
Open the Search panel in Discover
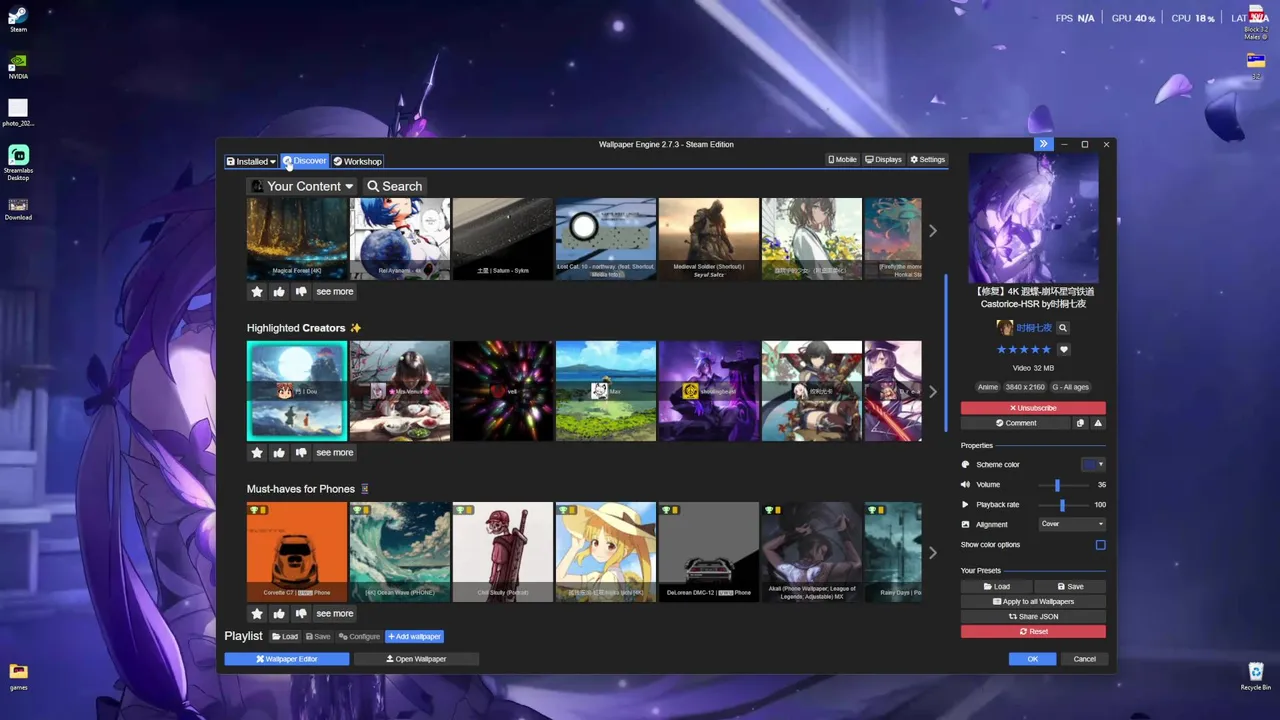click(395, 186)
